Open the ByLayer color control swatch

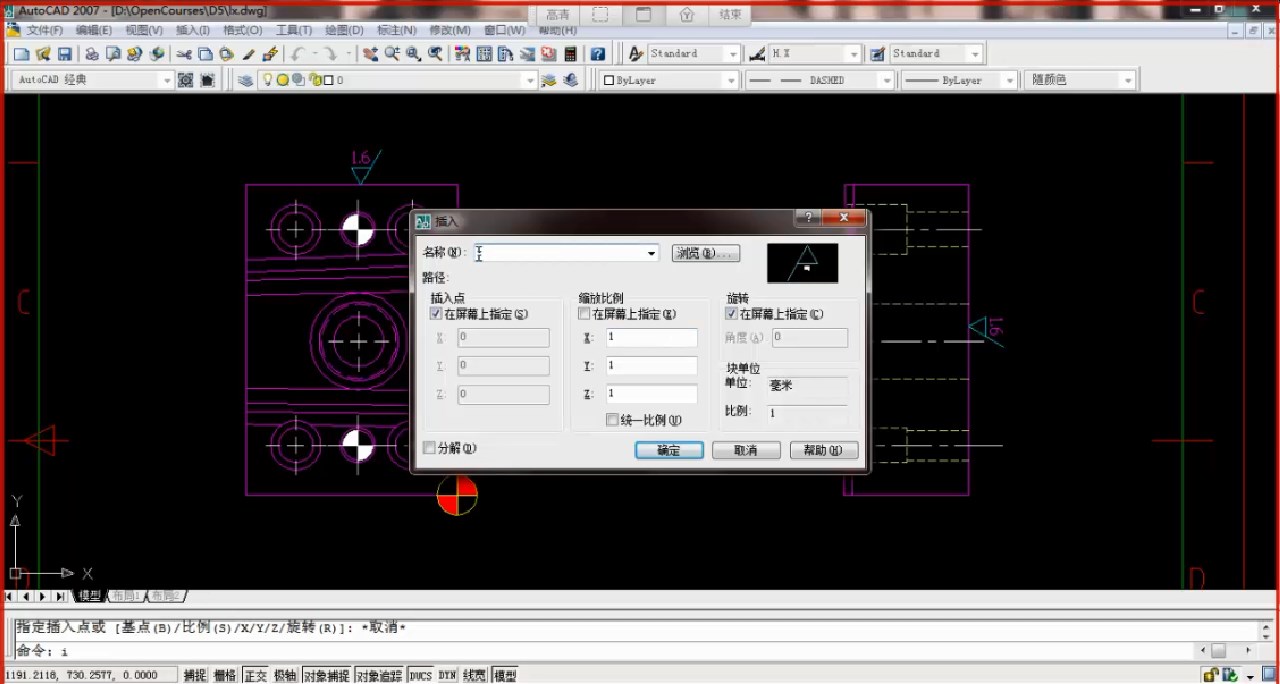tap(670, 80)
